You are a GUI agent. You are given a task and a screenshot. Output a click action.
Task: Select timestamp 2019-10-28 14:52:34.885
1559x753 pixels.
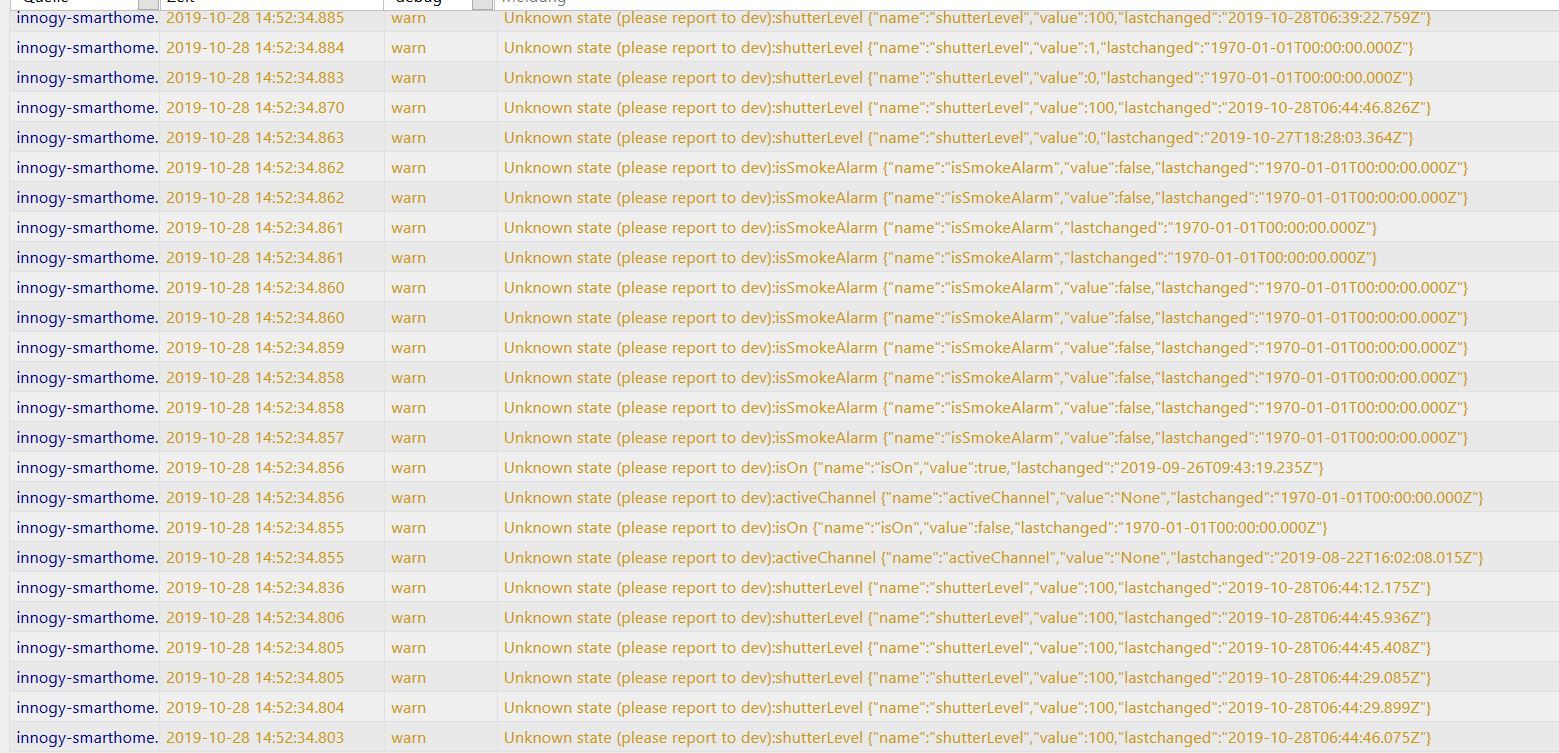[x=255, y=18]
